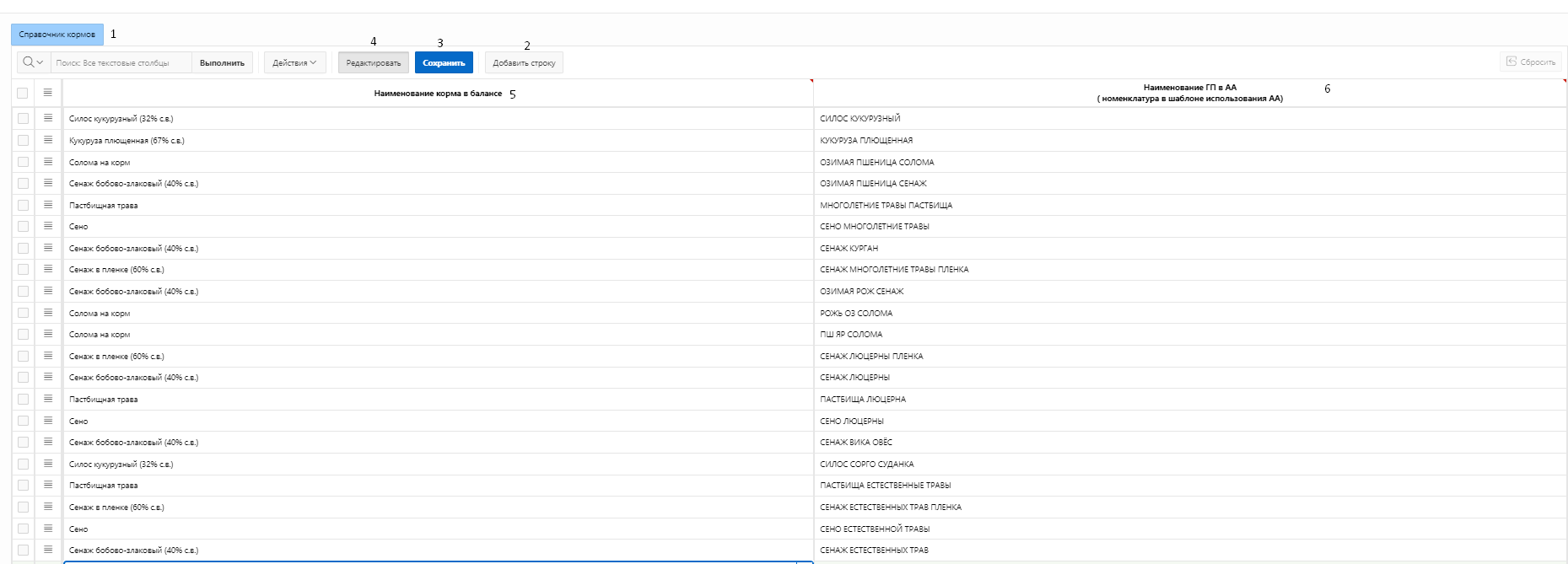This screenshot has height=564, width=1568.
Task: Switch to the Справочник кормов tab
Action: tap(57, 35)
